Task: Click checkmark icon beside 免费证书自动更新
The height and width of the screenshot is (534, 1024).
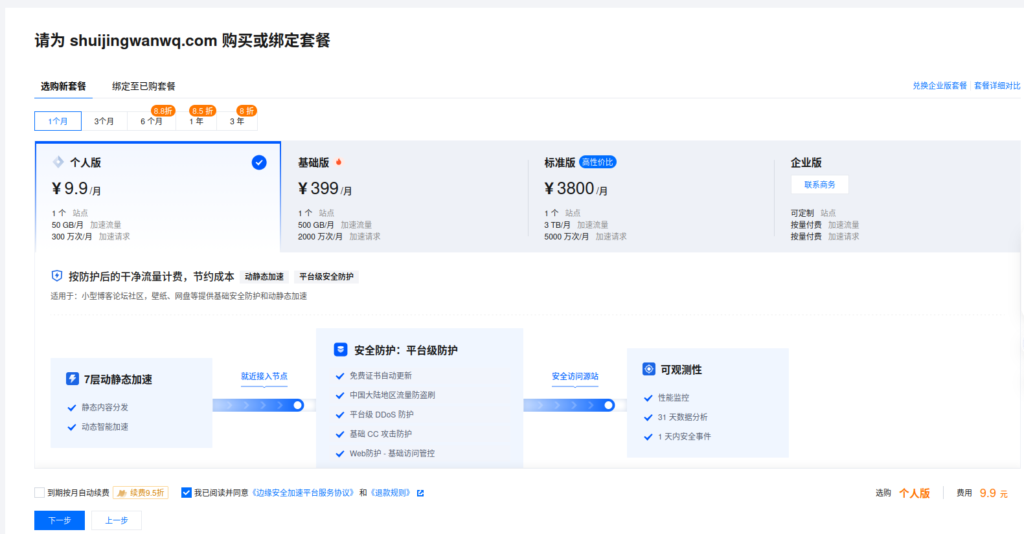Action: coord(340,376)
